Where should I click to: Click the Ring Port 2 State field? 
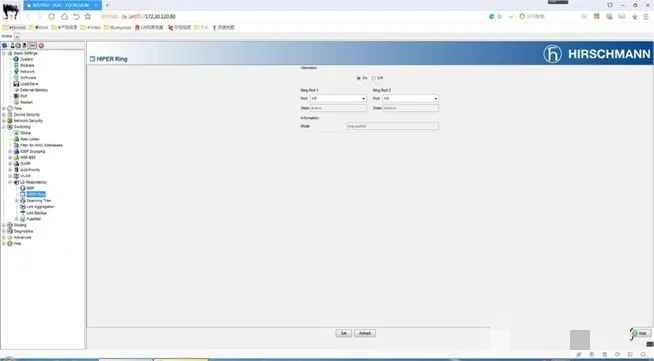pyautogui.click(x=410, y=108)
